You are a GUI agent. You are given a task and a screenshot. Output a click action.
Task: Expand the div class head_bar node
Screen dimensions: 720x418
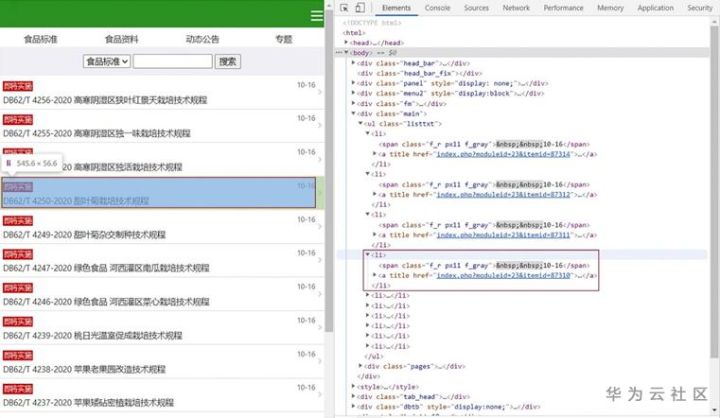point(353,63)
